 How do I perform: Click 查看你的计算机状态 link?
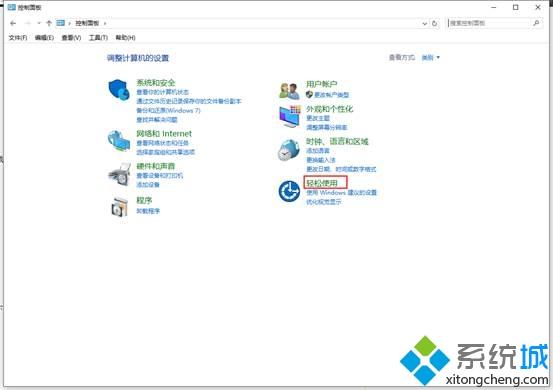(163, 92)
